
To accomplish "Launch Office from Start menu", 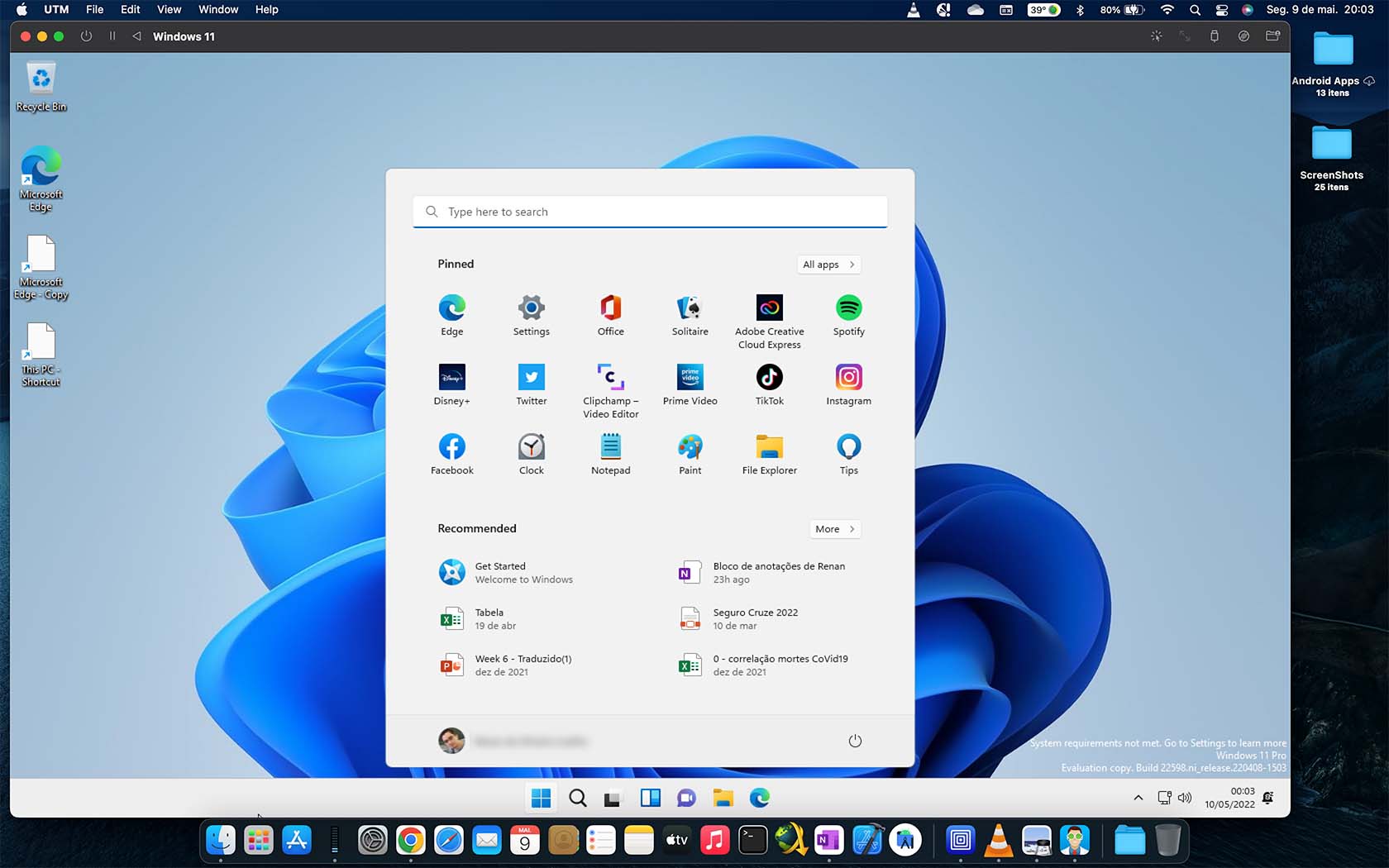I will tap(610, 315).
